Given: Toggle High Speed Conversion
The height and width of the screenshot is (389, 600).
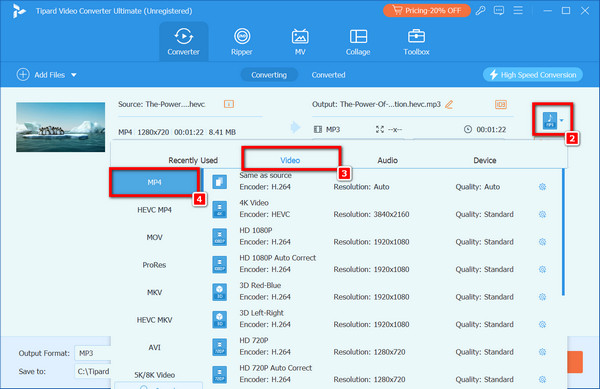Looking at the screenshot, I should tap(533, 75).
